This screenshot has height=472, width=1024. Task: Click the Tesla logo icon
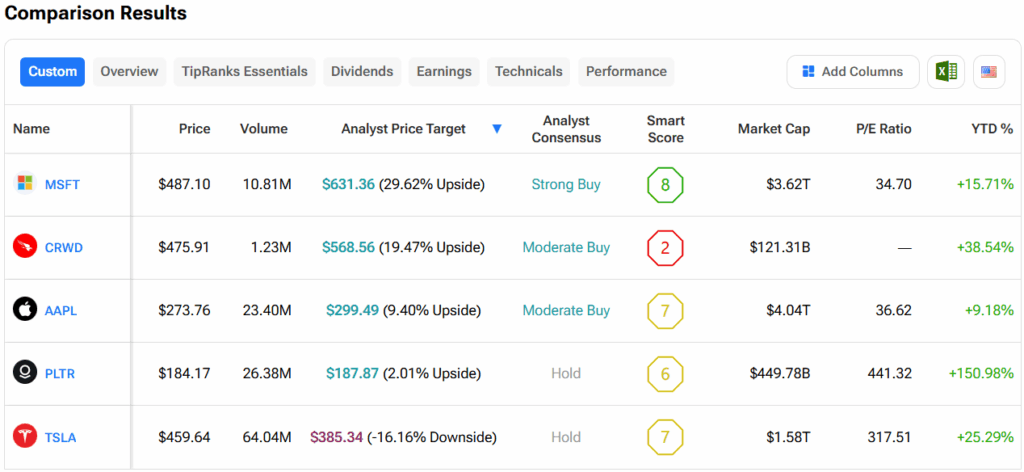click(25, 436)
